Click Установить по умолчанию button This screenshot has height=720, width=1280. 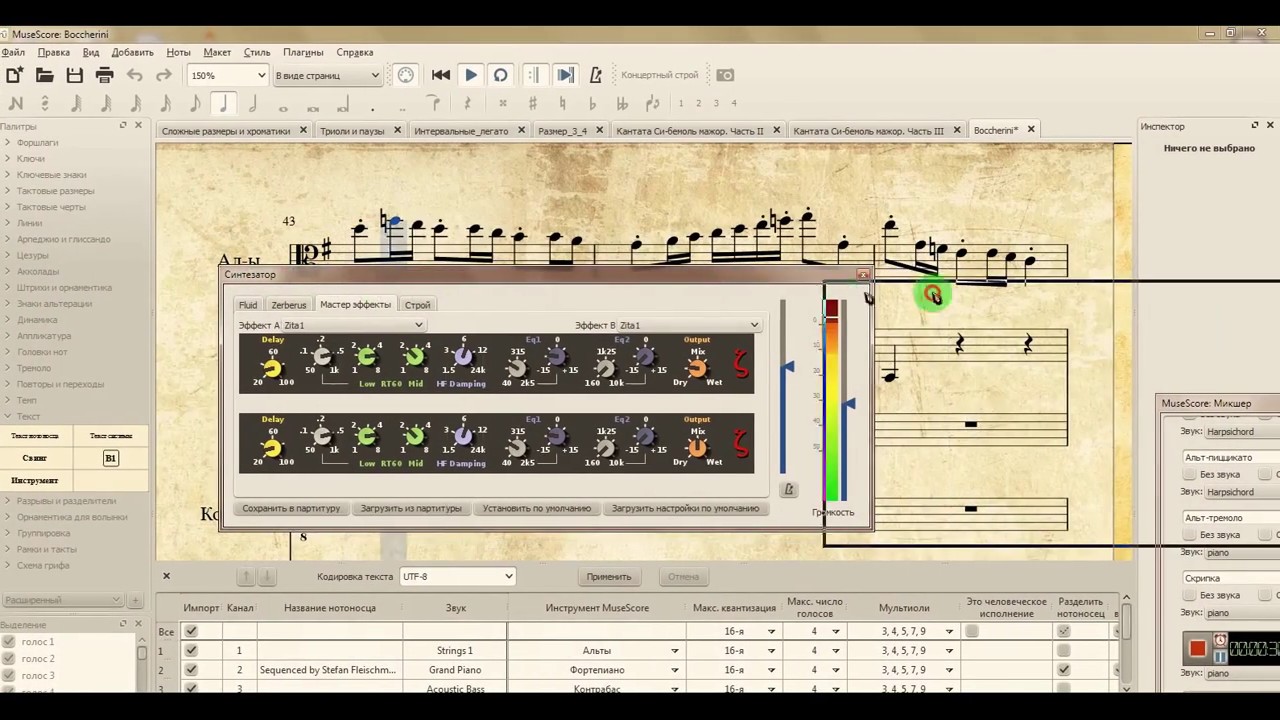537,508
